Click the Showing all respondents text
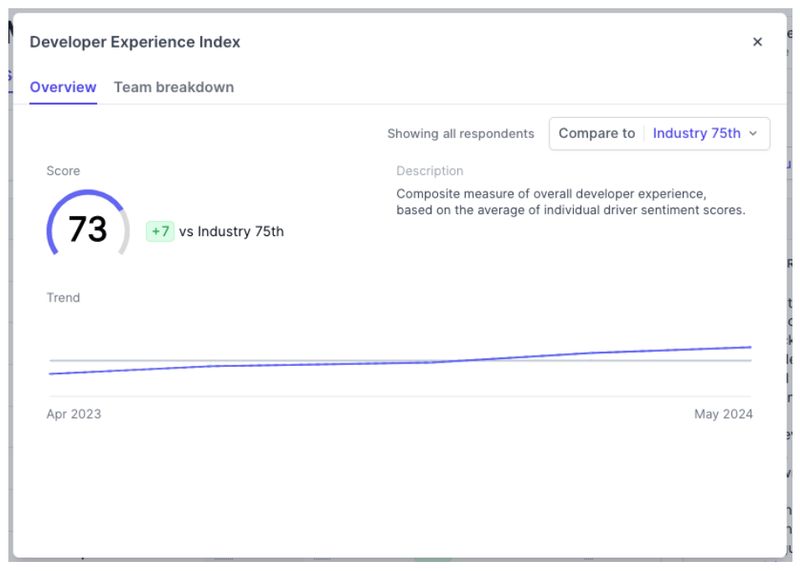Screen dimensions: 800x571 pos(460,134)
